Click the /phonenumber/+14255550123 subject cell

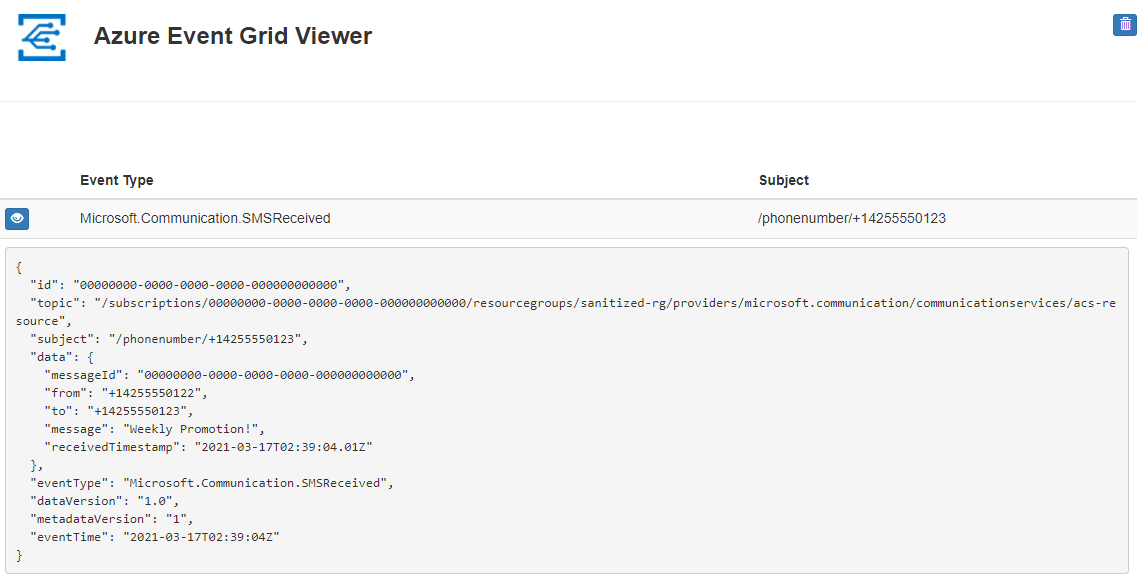click(852, 218)
